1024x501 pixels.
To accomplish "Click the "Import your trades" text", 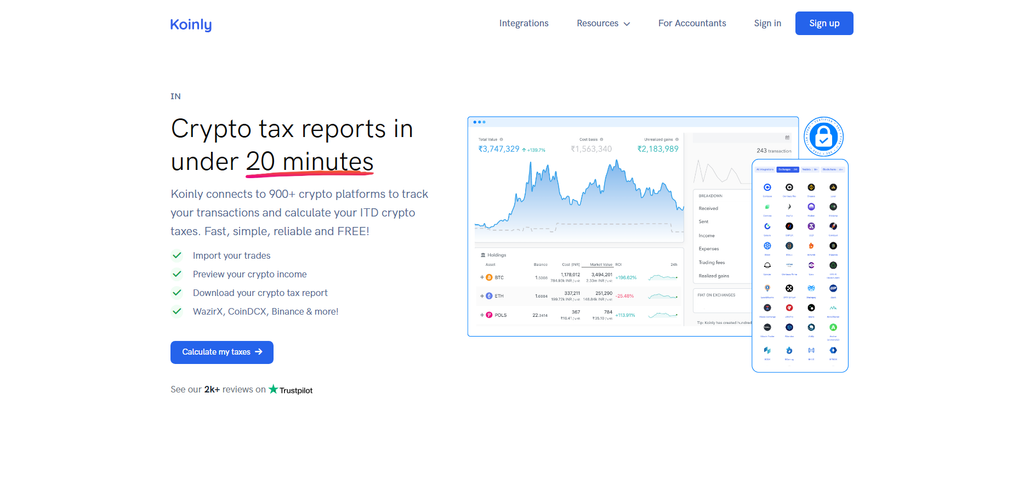I will click(231, 255).
